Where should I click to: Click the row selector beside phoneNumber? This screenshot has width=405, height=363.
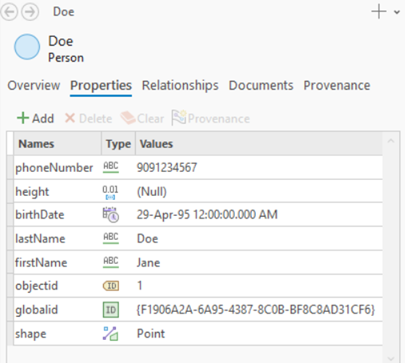(x=10, y=167)
